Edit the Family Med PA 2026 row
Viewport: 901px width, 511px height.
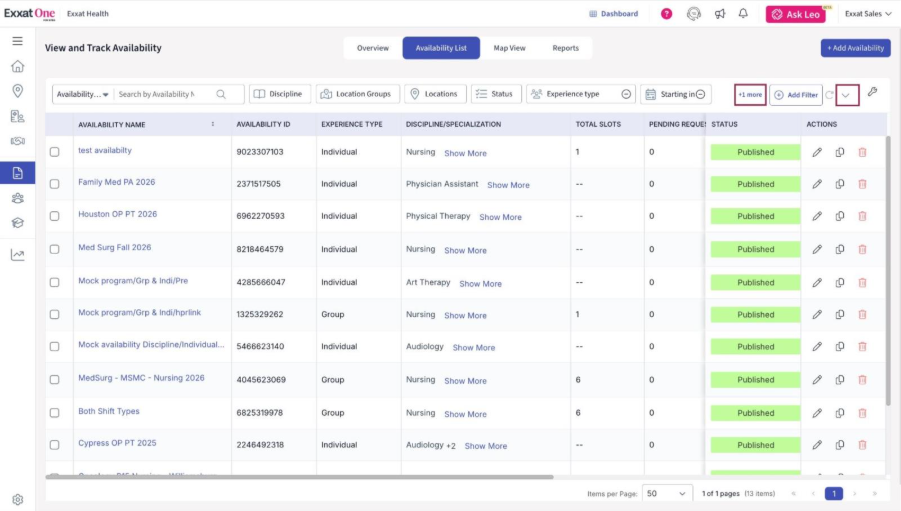pyautogui.click(x=817, y=184)
